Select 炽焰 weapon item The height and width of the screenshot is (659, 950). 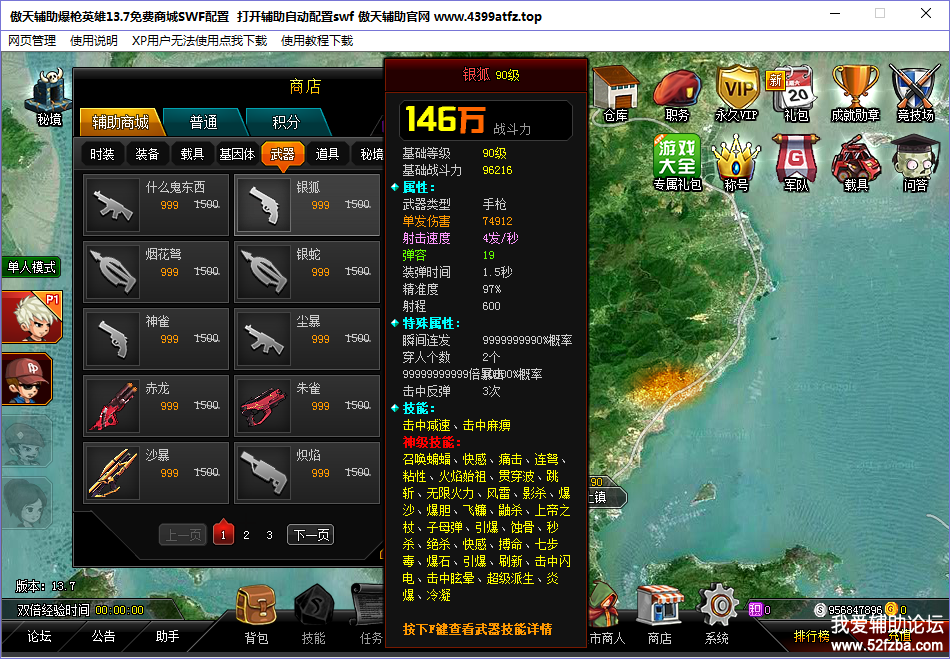point(307,472)
